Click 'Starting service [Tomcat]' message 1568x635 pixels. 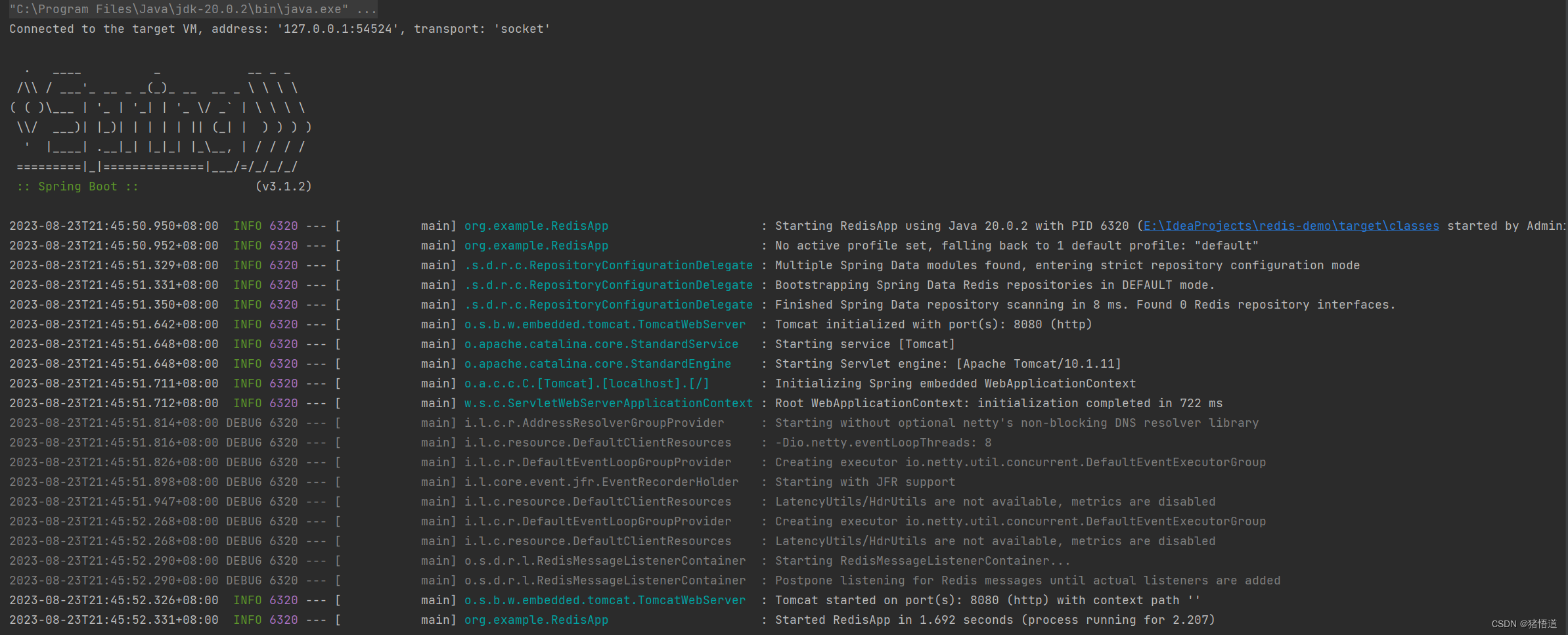coord(865,344)
